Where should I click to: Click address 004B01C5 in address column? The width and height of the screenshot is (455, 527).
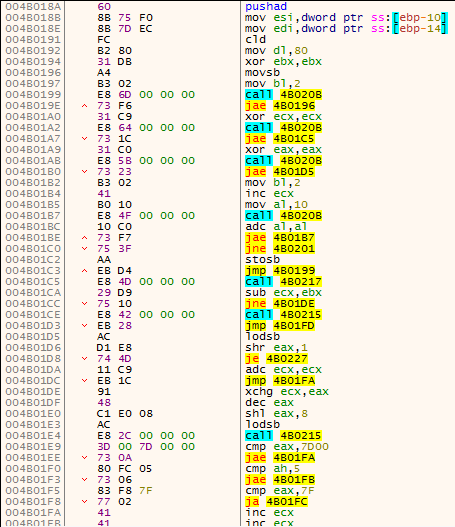tap(33, 282)
